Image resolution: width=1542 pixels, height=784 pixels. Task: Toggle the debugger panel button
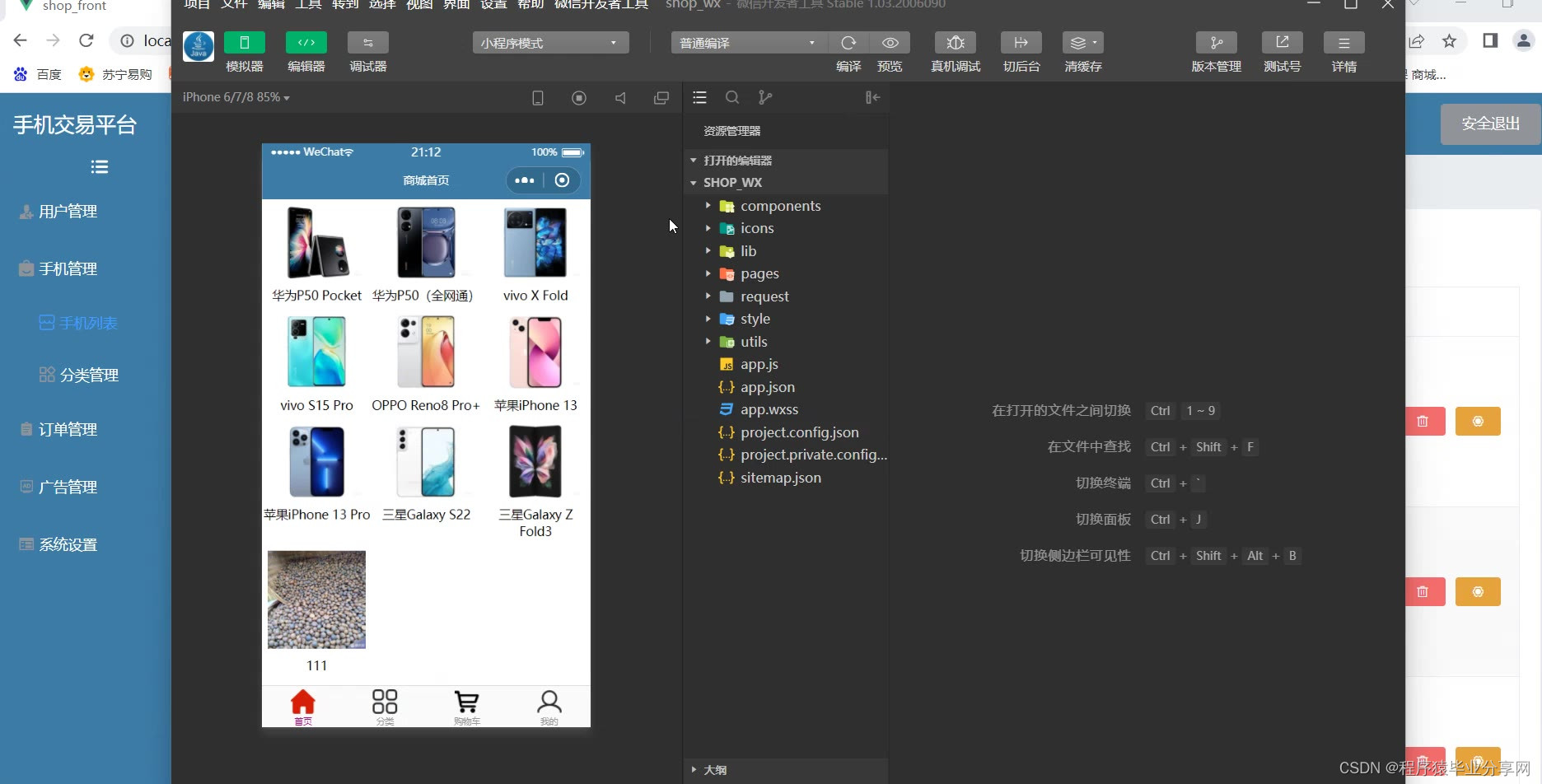click(368, 43)
